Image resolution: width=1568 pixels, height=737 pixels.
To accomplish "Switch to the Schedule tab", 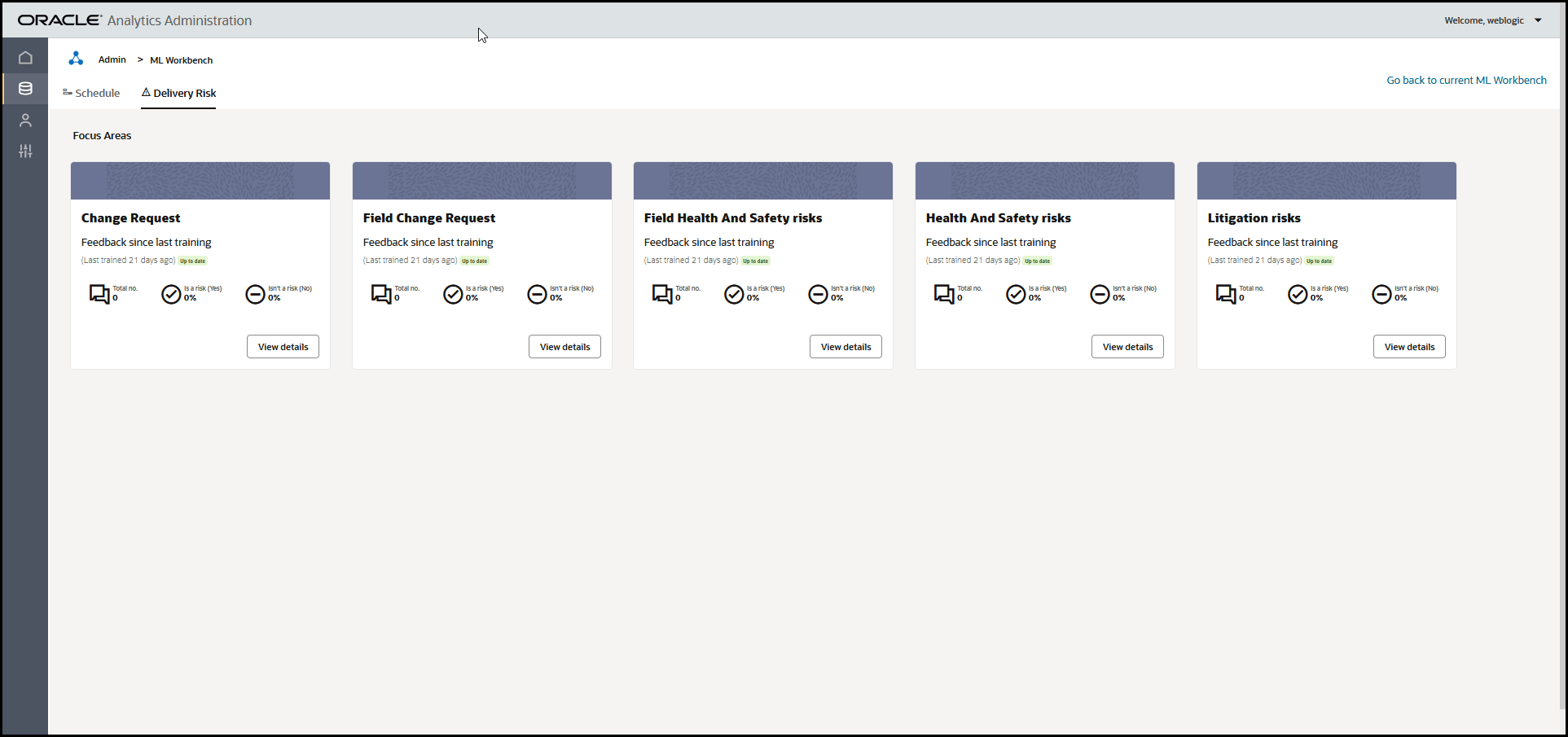I will pos(91,93).
